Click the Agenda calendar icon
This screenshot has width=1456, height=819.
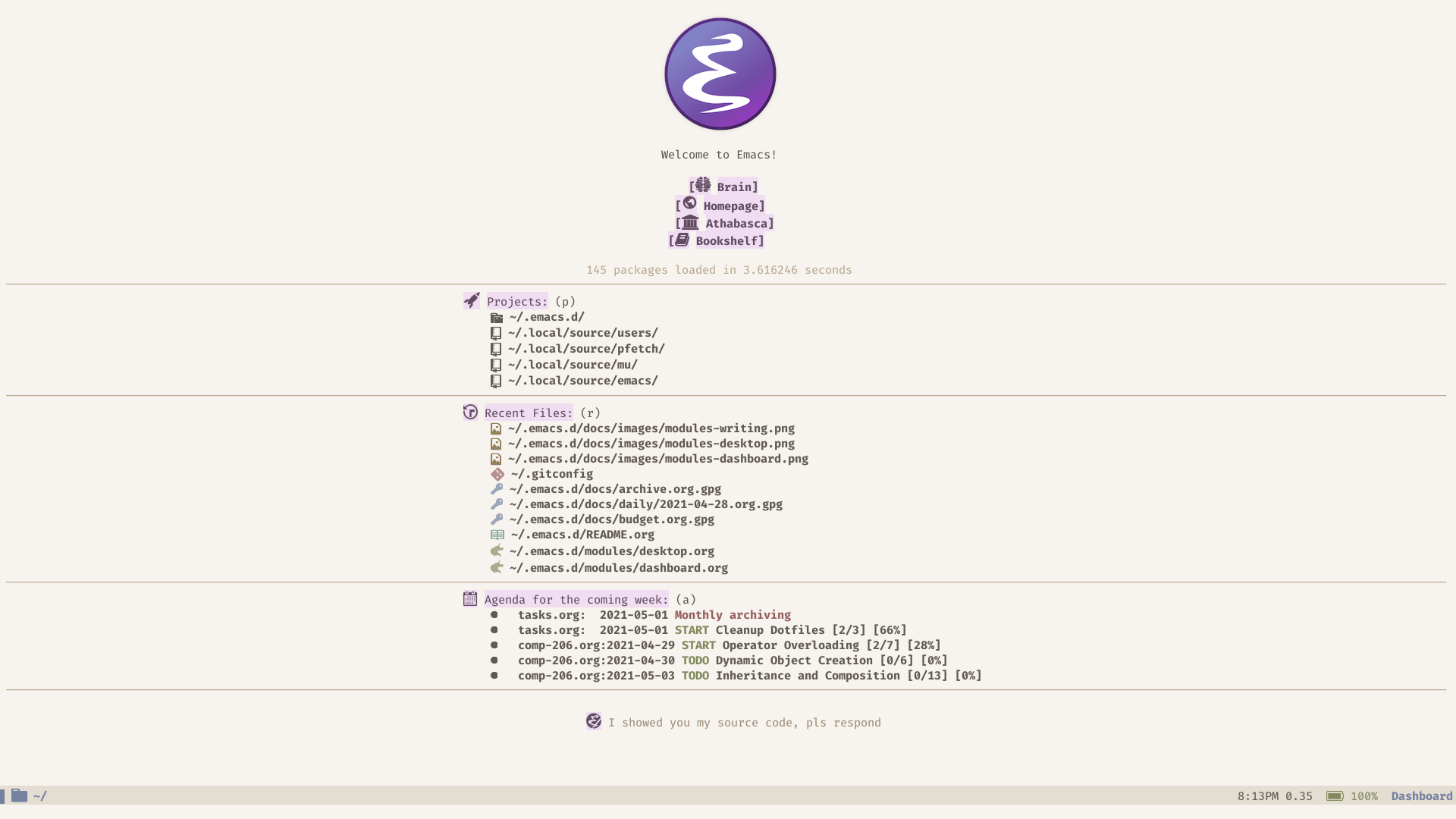pyautogui.click(x=469, y=598)
